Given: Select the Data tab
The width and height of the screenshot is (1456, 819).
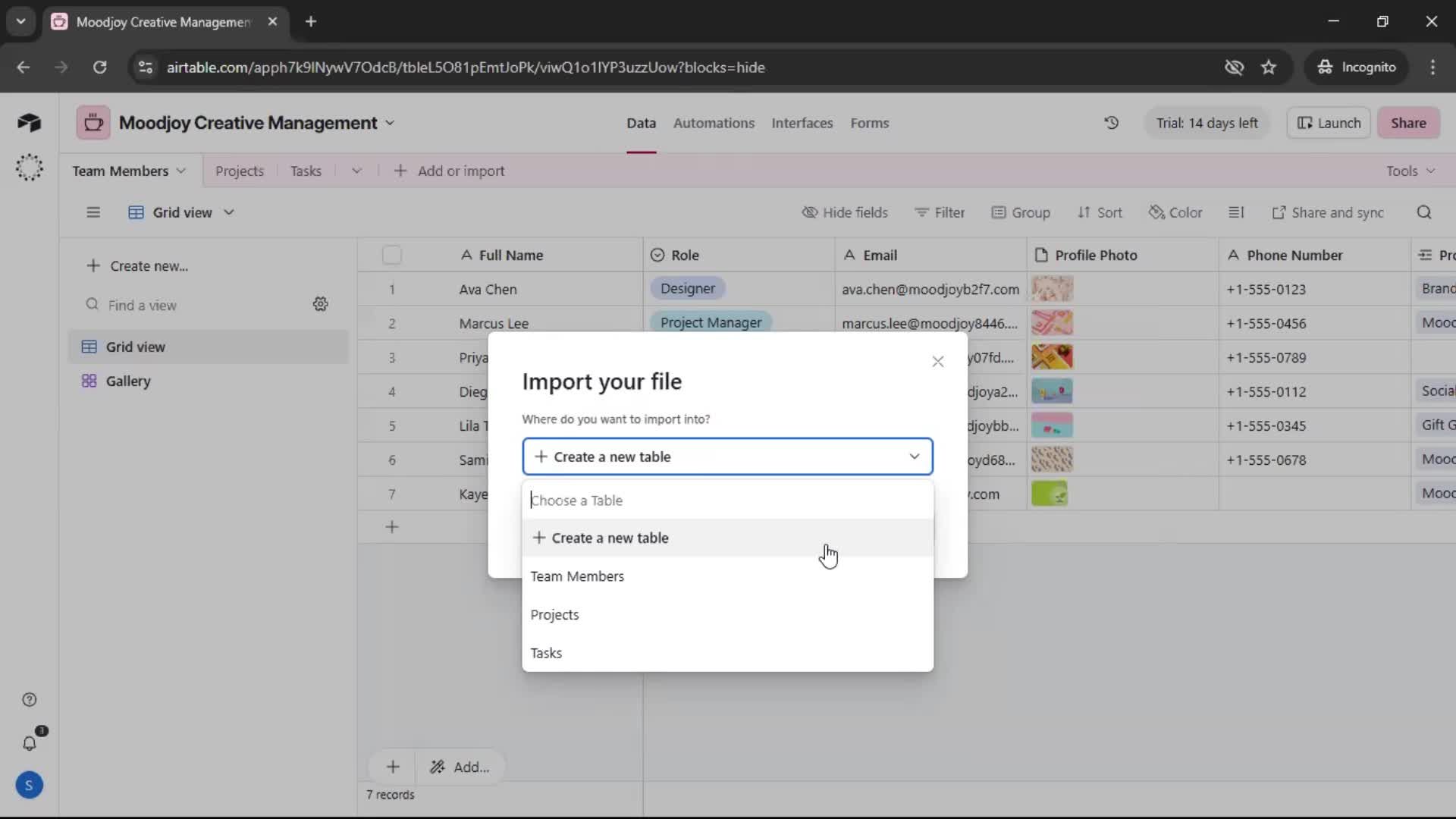Looking at the screenshot, I should click(x=641, y=123).
